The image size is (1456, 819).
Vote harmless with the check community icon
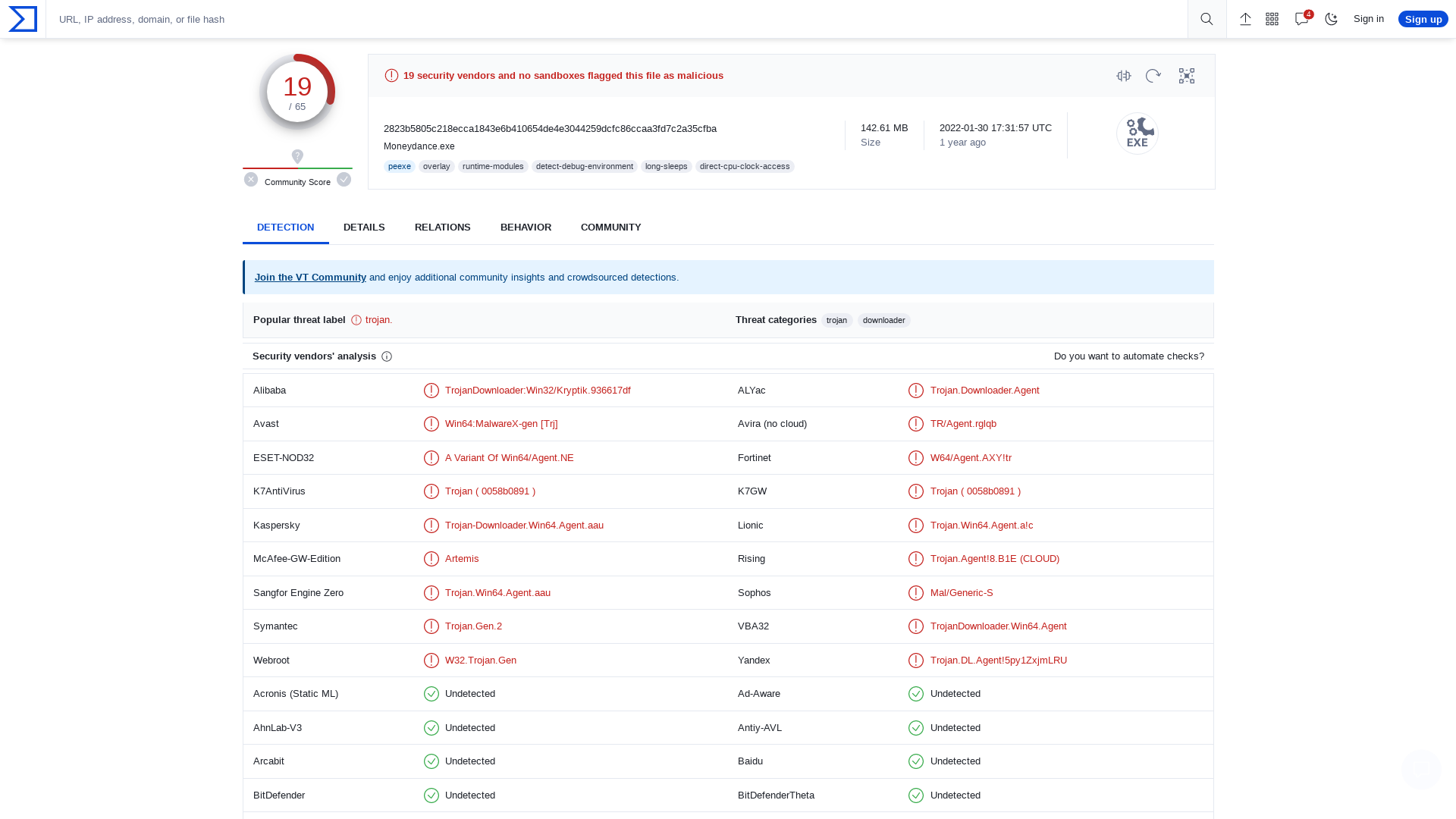pos(344,180)
